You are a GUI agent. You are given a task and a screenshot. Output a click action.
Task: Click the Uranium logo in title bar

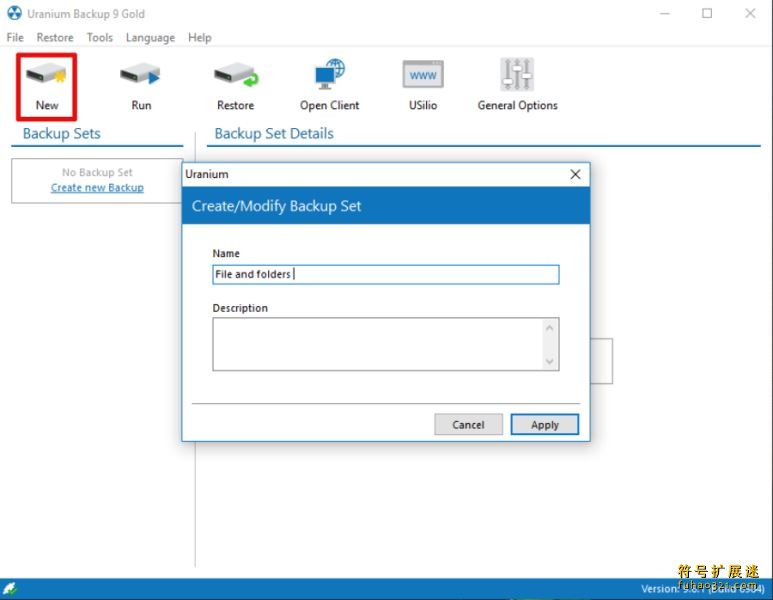14,13
